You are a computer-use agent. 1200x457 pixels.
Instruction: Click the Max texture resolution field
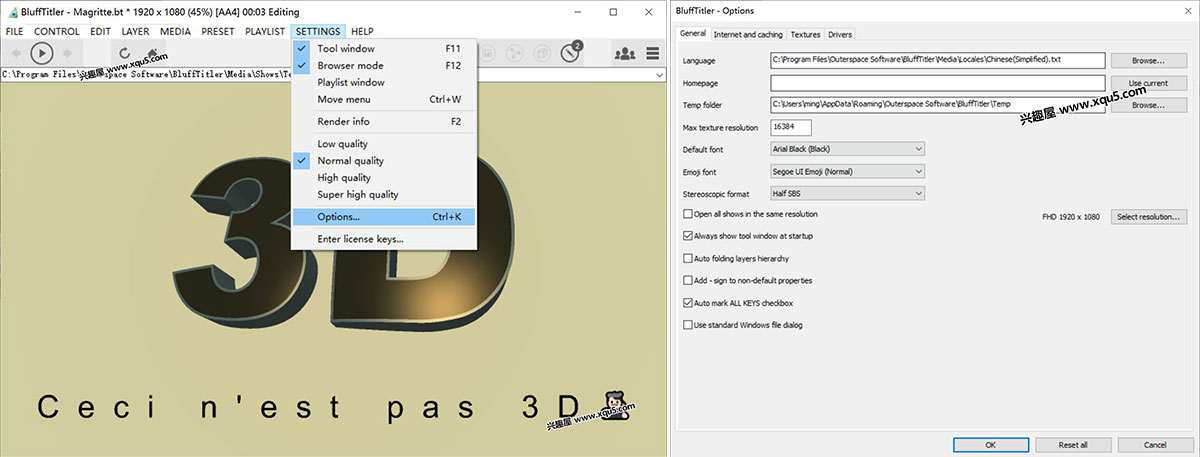(x=790, y=127)
